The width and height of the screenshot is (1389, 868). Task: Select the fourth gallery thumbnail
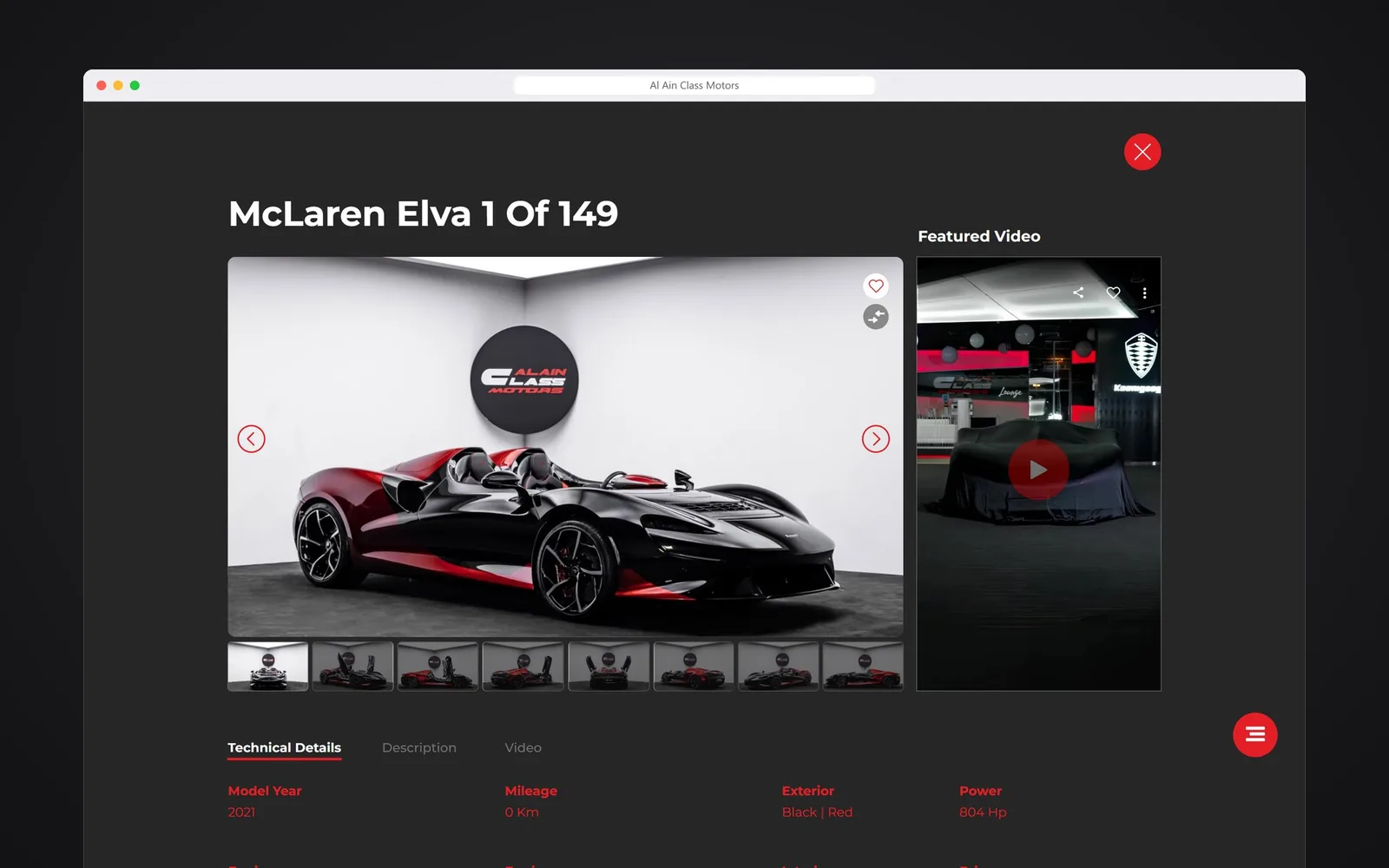point(523,667)
